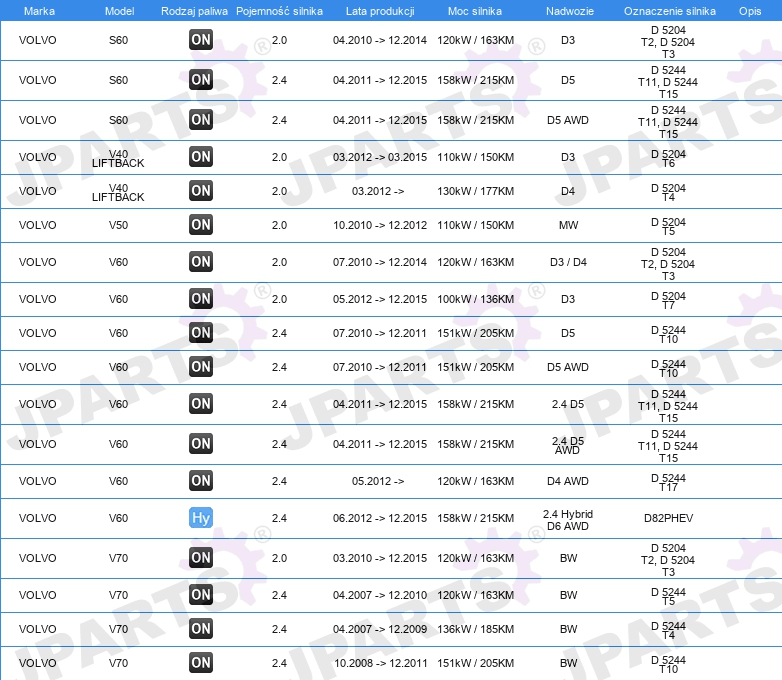Click the ON diesel badge in the S60 D3 row
Viewport: 782px width, 680px height.
(201, 40)
